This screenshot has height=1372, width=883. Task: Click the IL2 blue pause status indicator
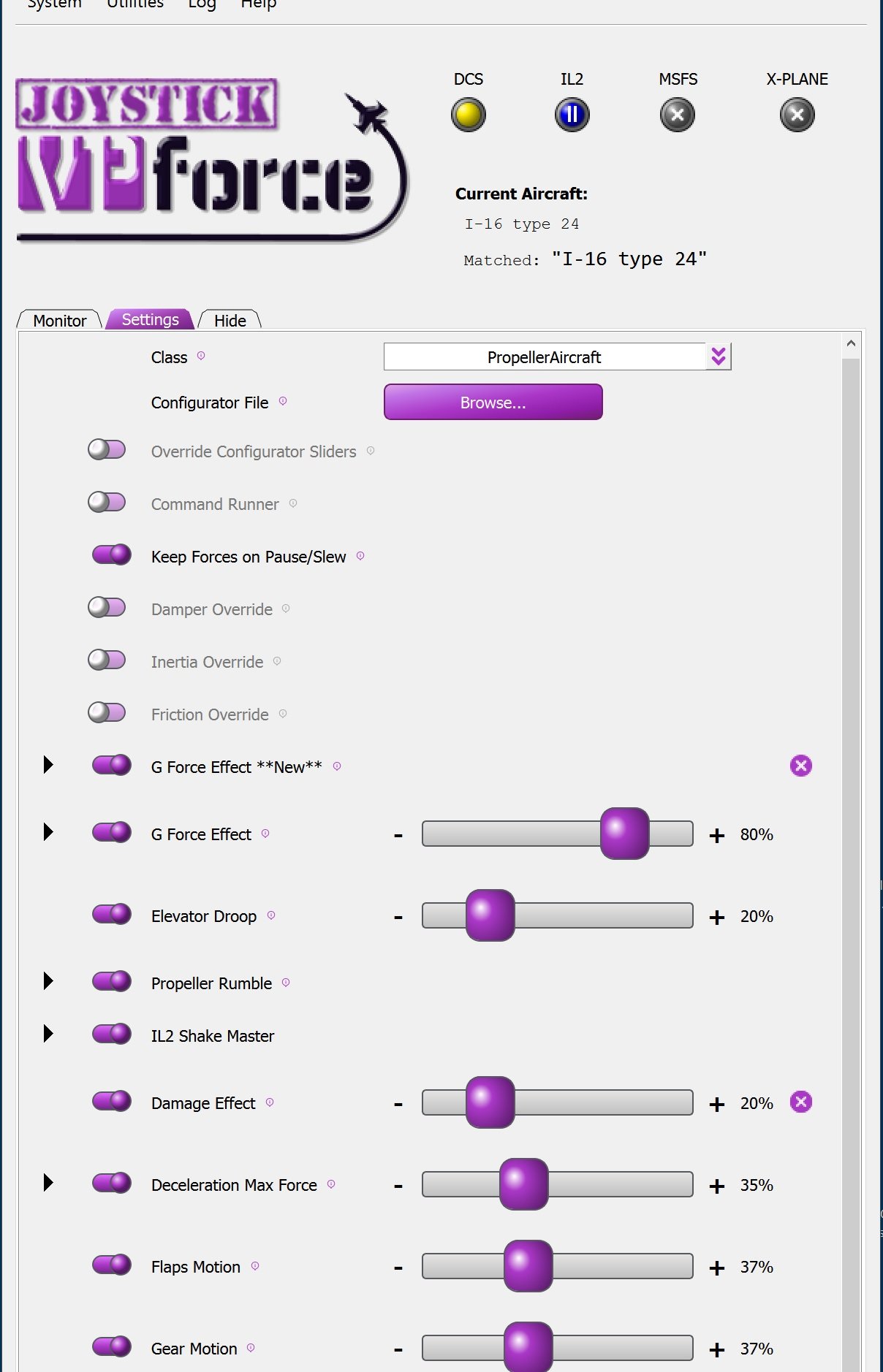pyautogui.click(x=572, y=115)
